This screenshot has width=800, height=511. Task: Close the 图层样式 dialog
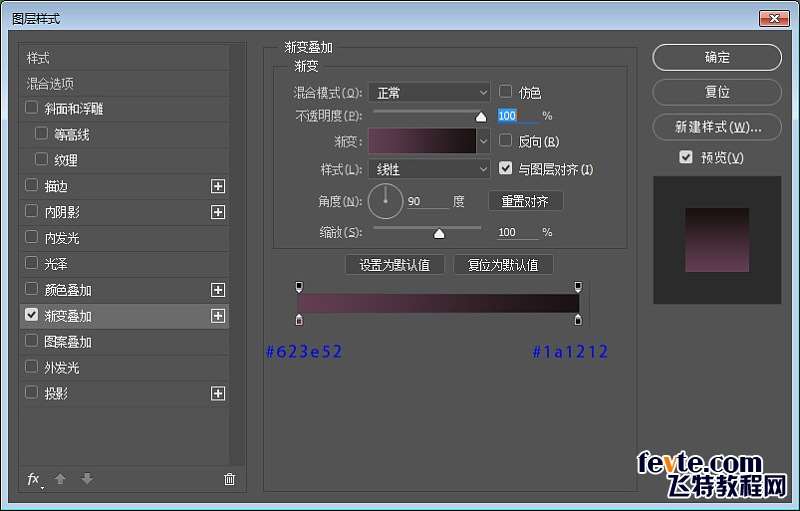[774, 19]
